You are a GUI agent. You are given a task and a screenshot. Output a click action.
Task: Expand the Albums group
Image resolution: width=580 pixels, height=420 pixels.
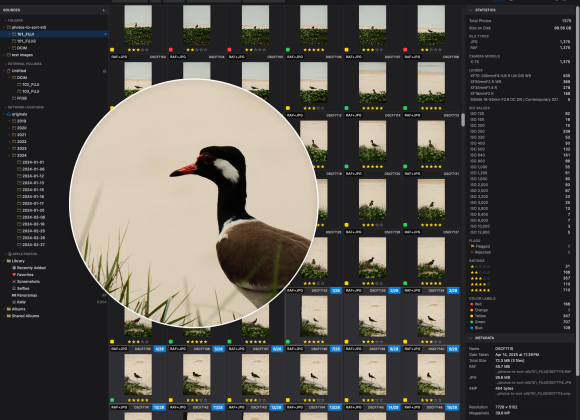click(4, 309)
